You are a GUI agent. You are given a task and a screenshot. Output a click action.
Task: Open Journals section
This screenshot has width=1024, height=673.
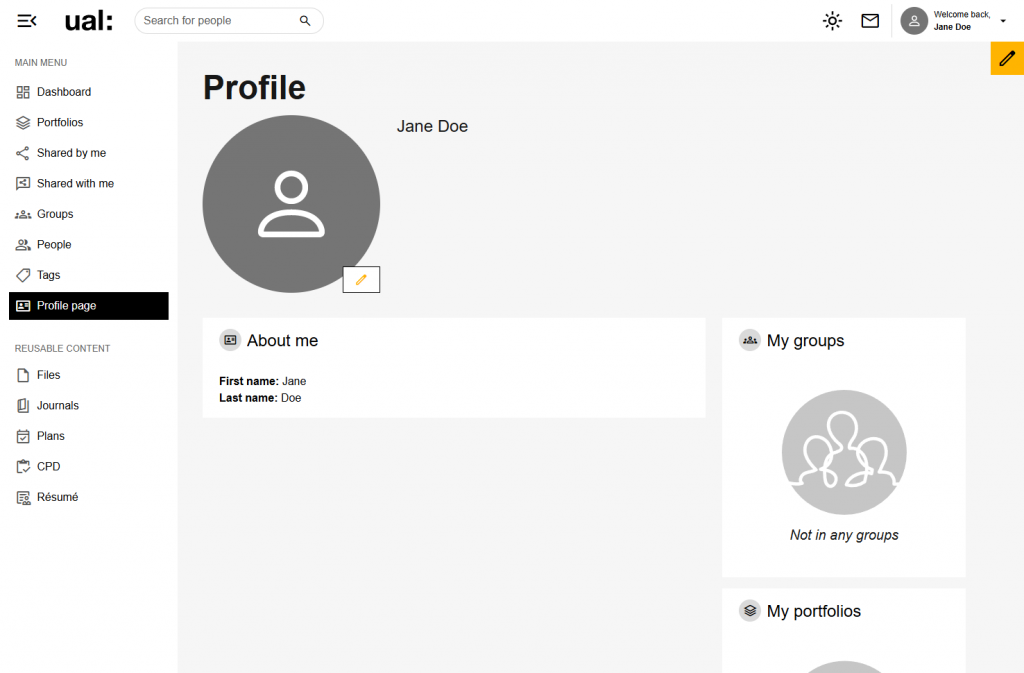[89, 405]
